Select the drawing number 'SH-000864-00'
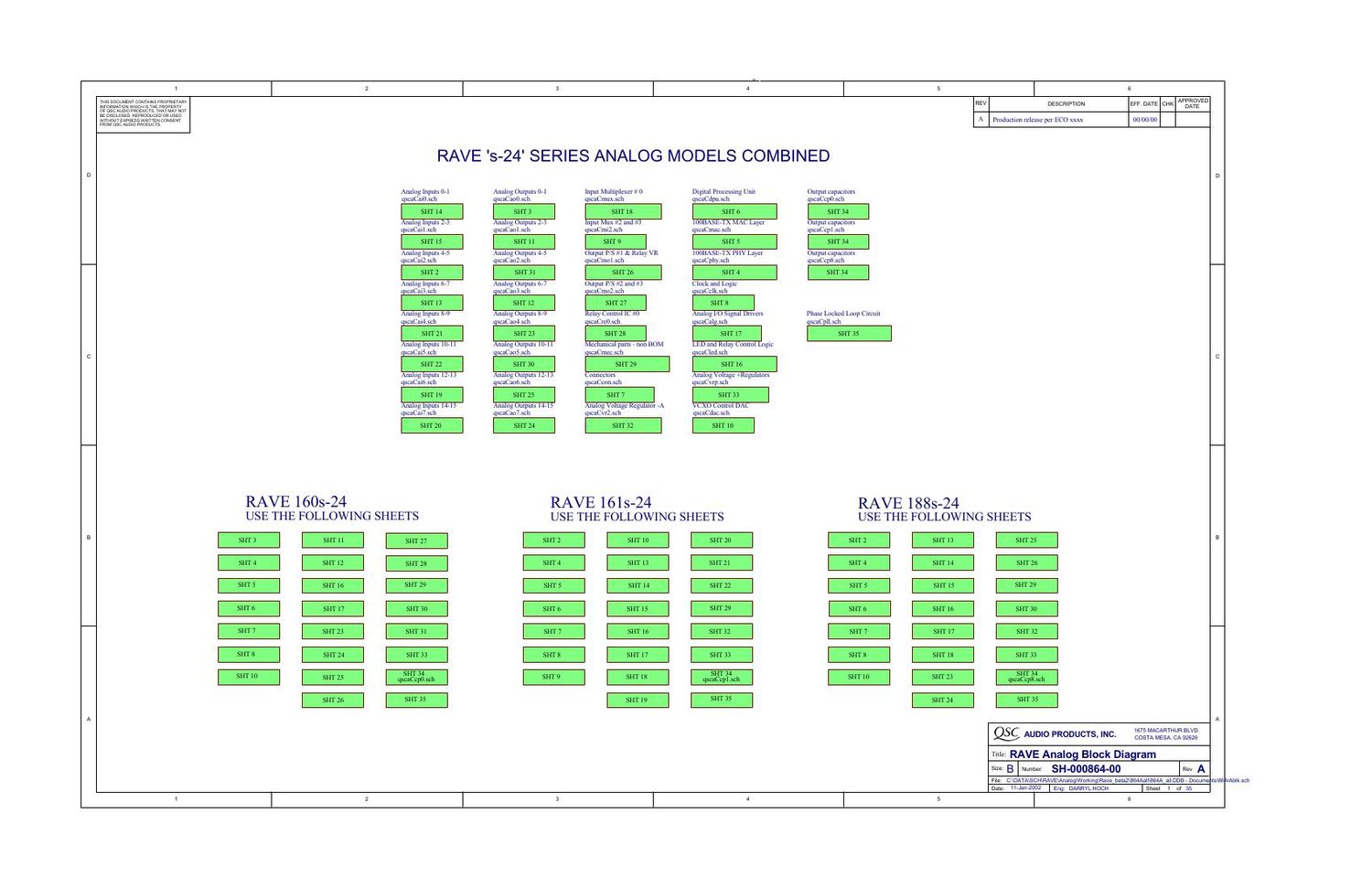Image resolution: width=1372 pixels, height=888 pixels. [1086, 769]
